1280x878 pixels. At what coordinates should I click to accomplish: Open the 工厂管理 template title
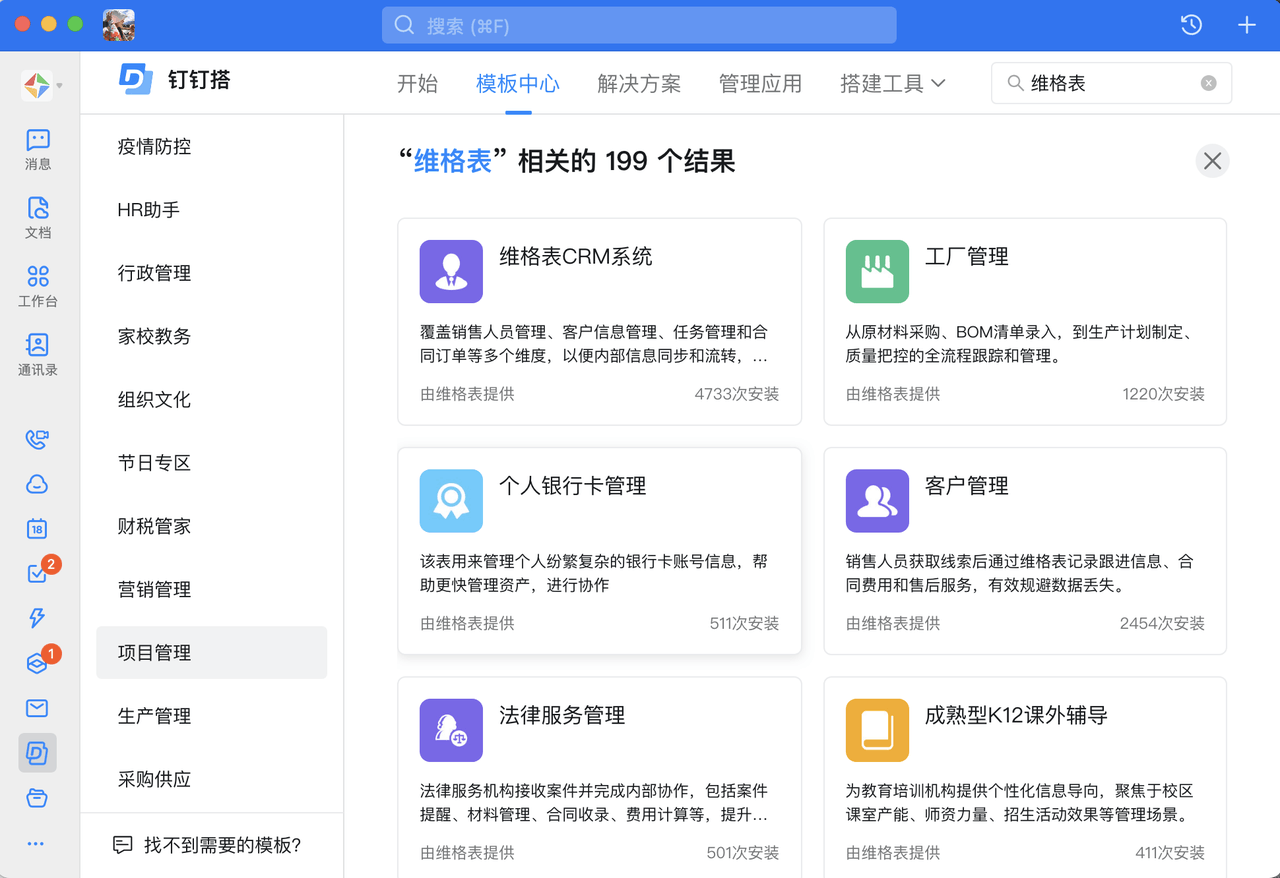click(x=966, y=256)
